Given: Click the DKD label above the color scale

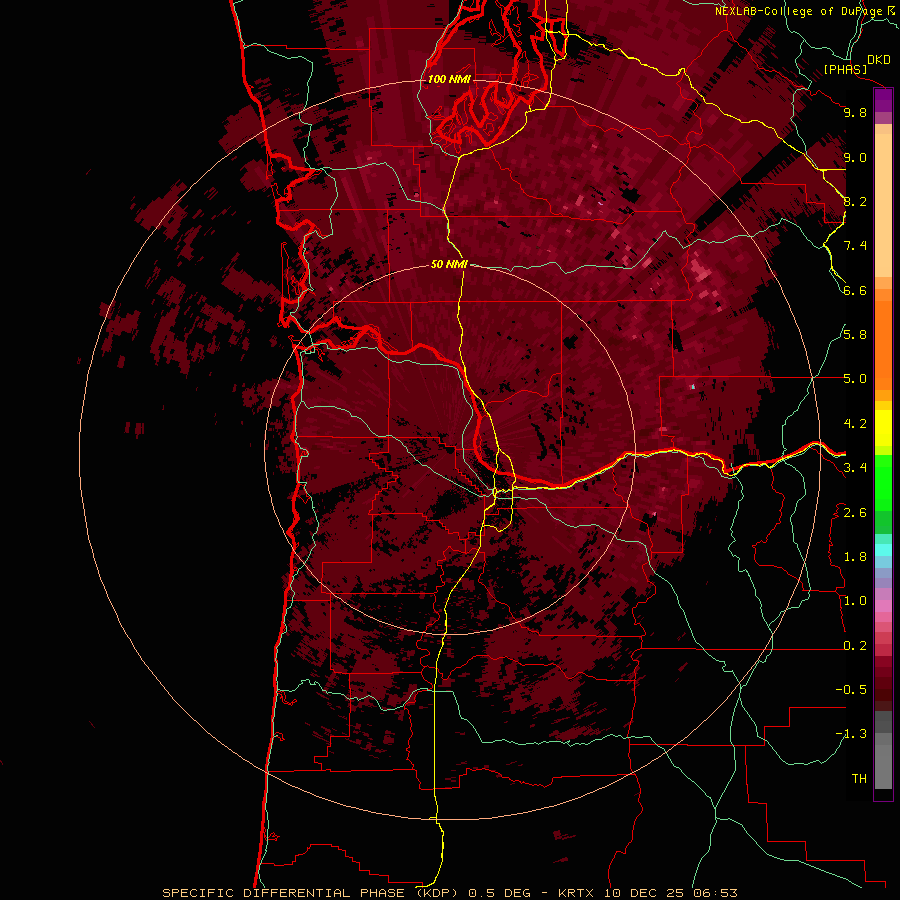Looking at the screenshot, I should (879, 59).
